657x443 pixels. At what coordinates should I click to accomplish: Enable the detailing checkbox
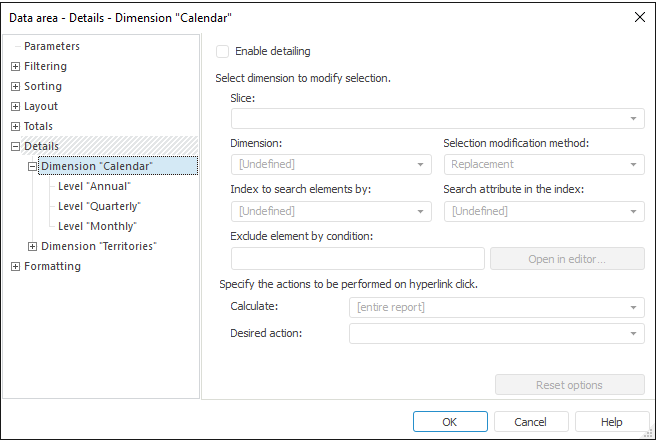click(222, 51)
